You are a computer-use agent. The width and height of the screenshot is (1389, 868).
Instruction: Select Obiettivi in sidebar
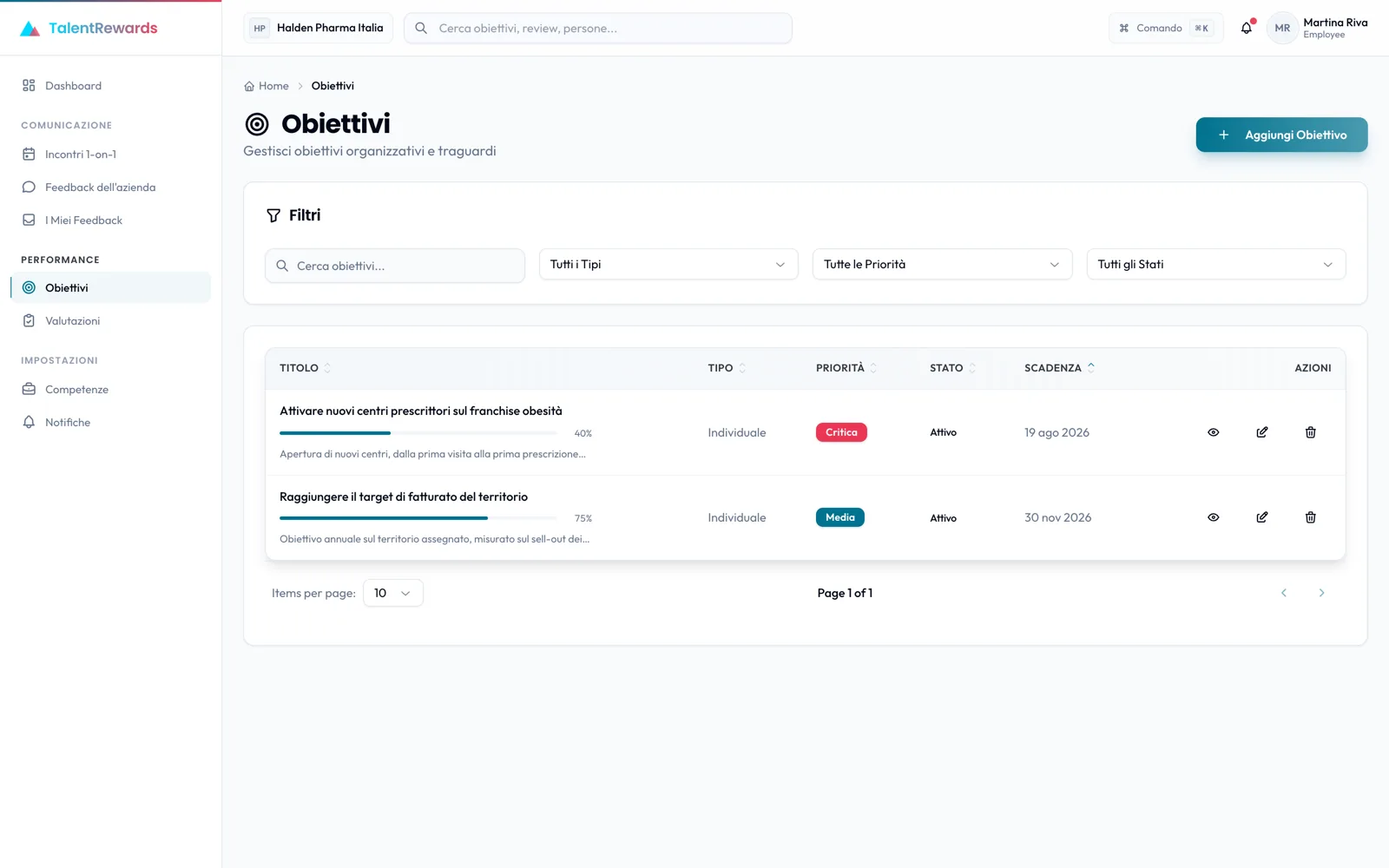[x=111, y=288]
